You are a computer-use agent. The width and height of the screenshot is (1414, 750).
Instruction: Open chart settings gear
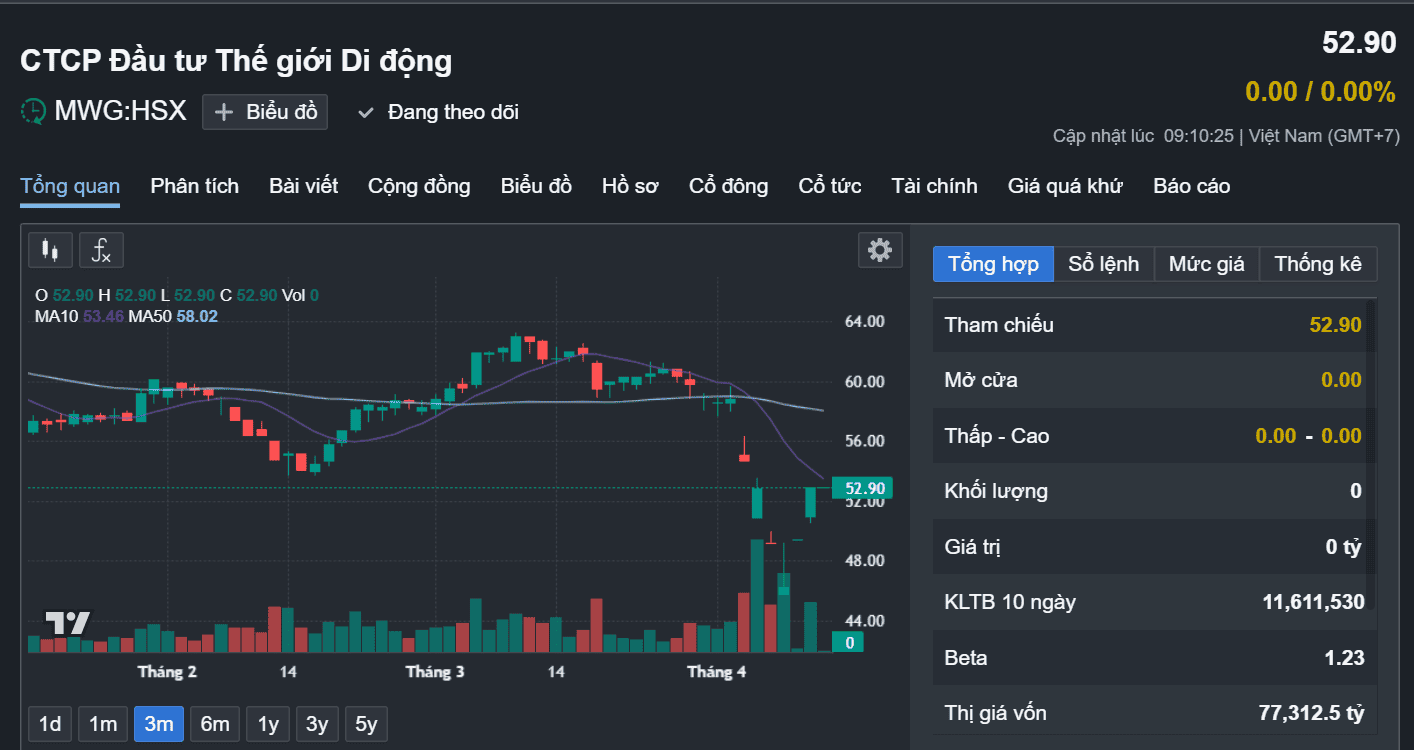[x=880, y=250]
